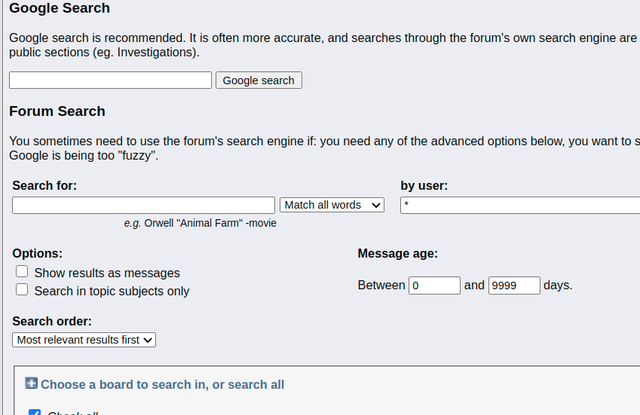Expand board list via plus icon
Image resolution: width=640 pixels, height=415 pixels.
tap(31, 383)
